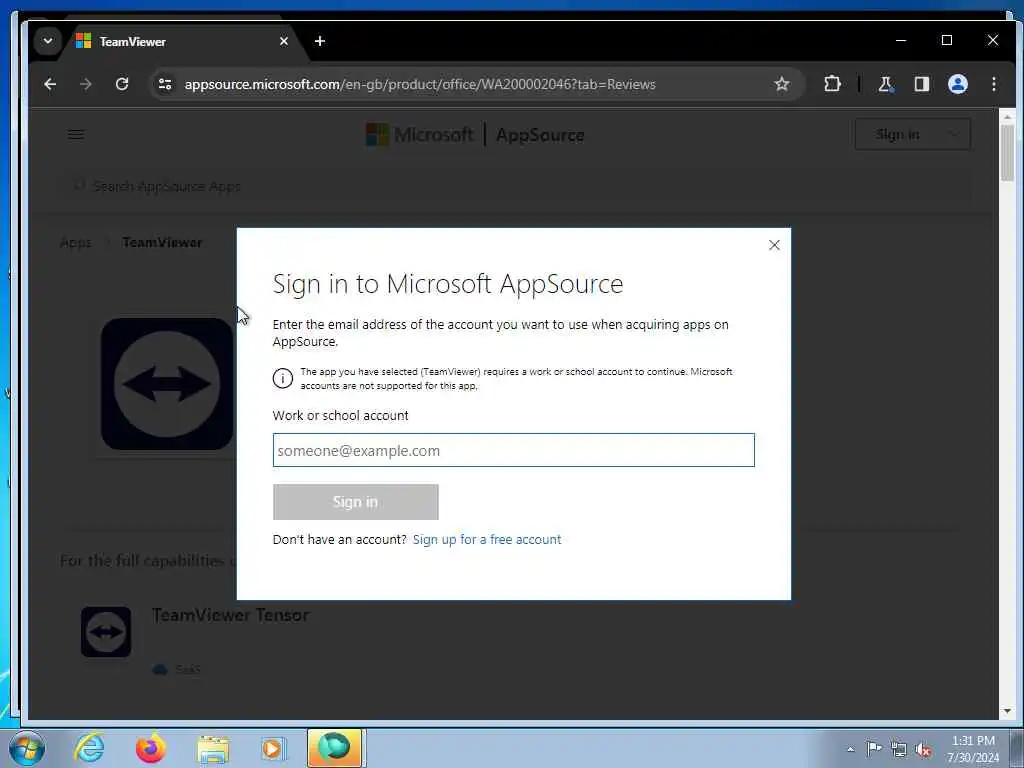Maximize the browser window
1024x768 pixels.
[946, 40]
